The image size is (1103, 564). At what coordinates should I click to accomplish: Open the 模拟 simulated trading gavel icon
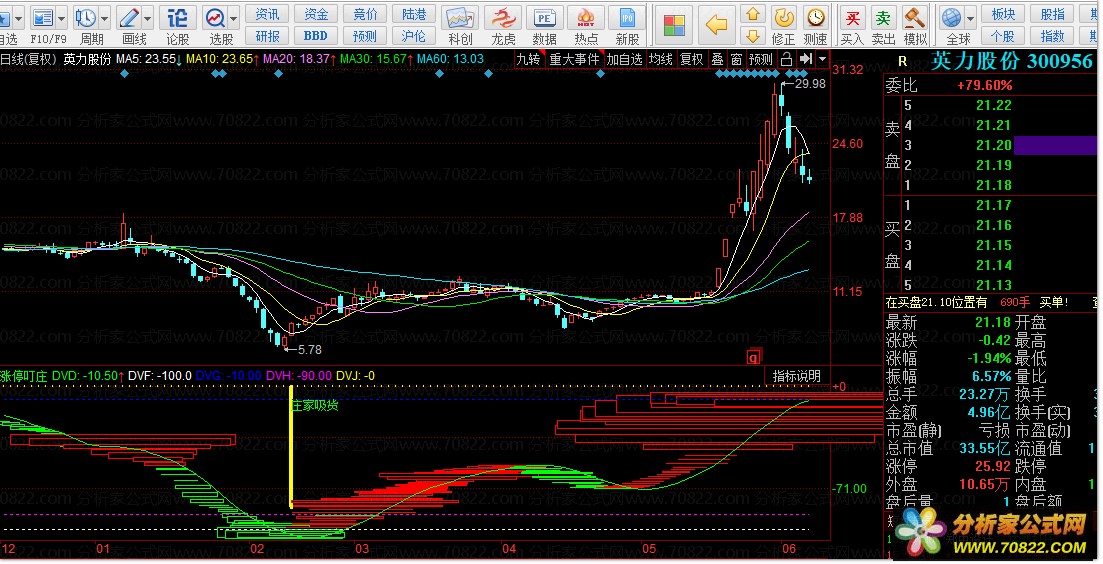point(914,18)
